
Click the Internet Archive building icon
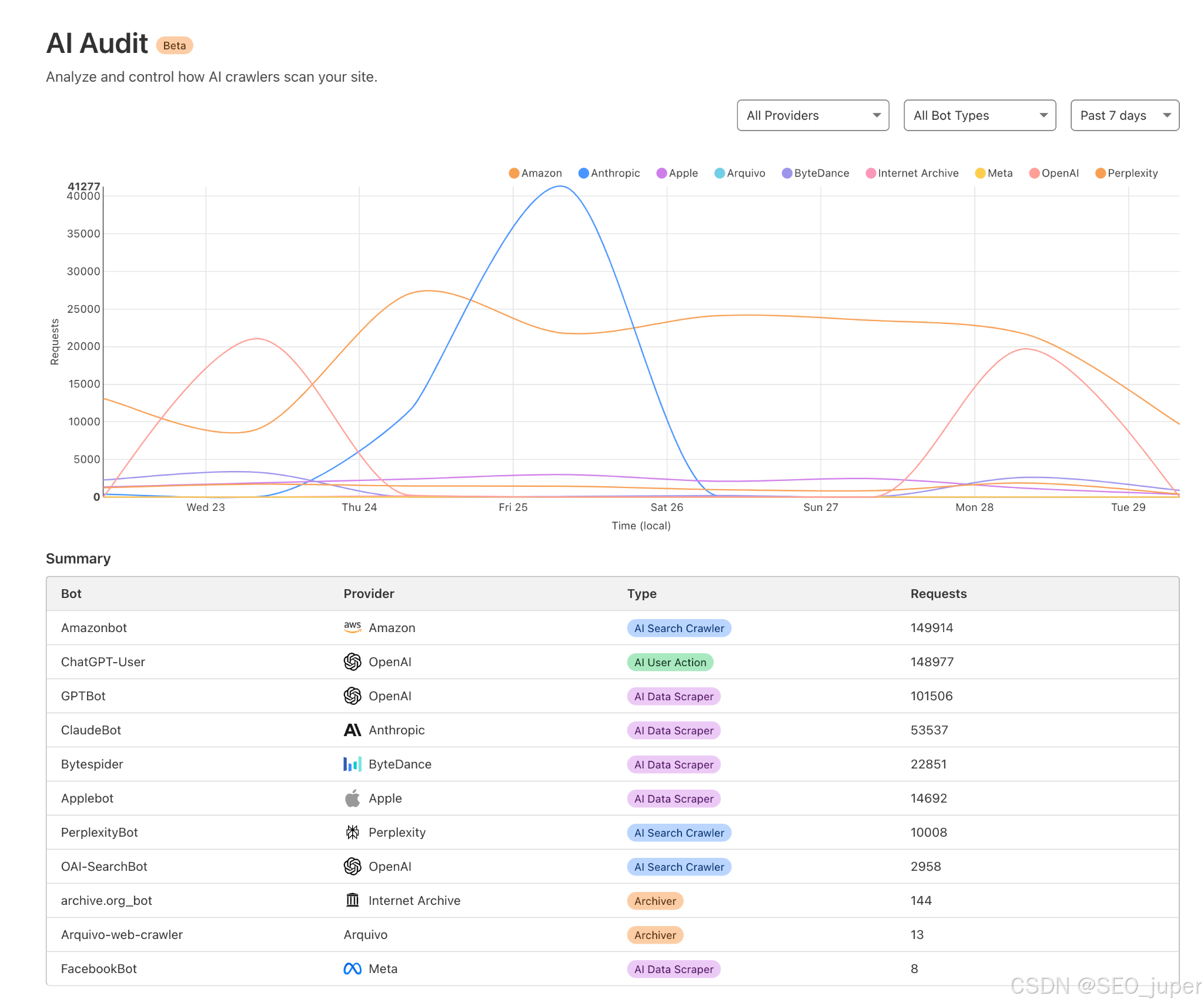coord(352,900)
